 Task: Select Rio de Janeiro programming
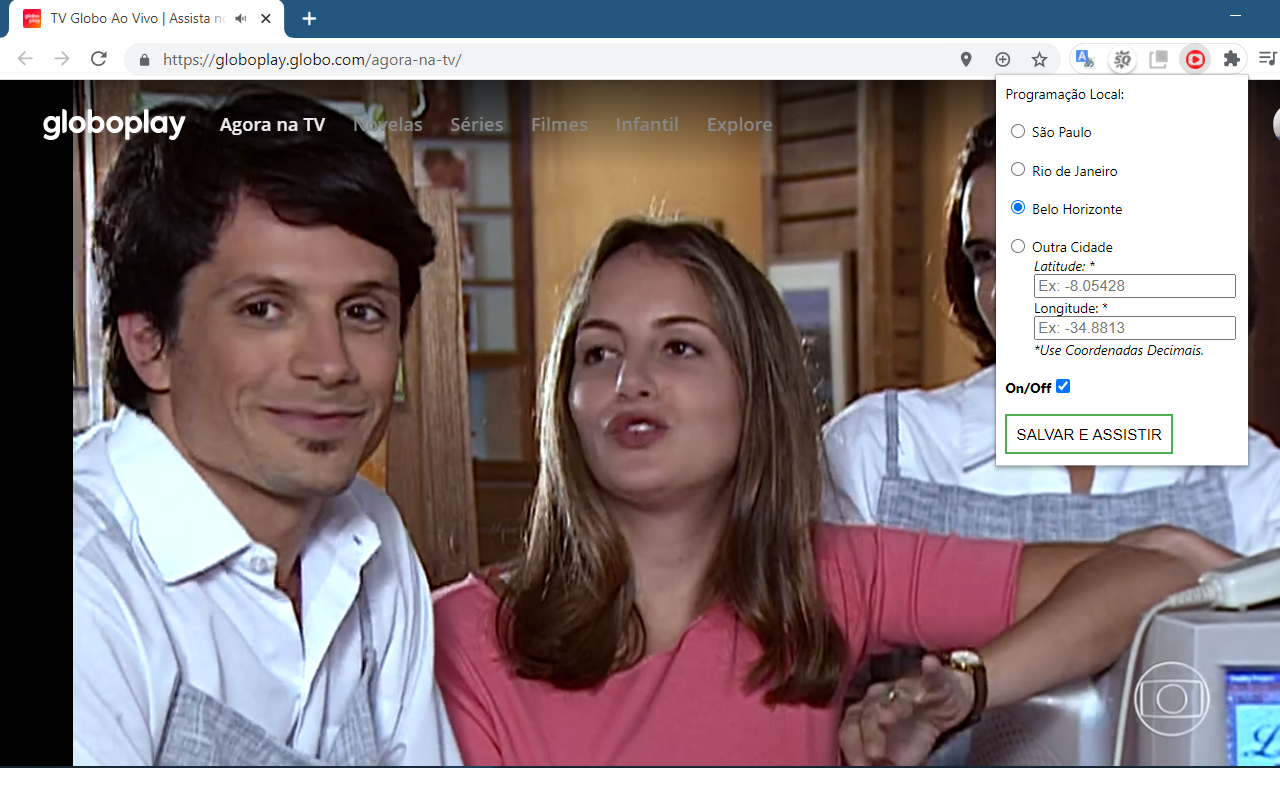tap(1017, 169)
